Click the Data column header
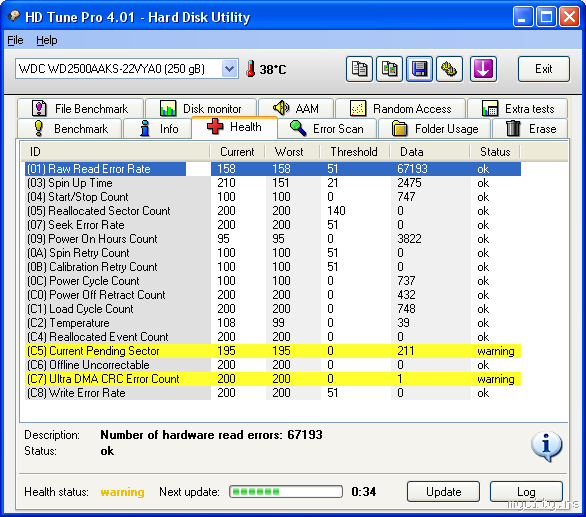Screen dimensions: 586x517 pyautogui.click(x=429, y=152)
